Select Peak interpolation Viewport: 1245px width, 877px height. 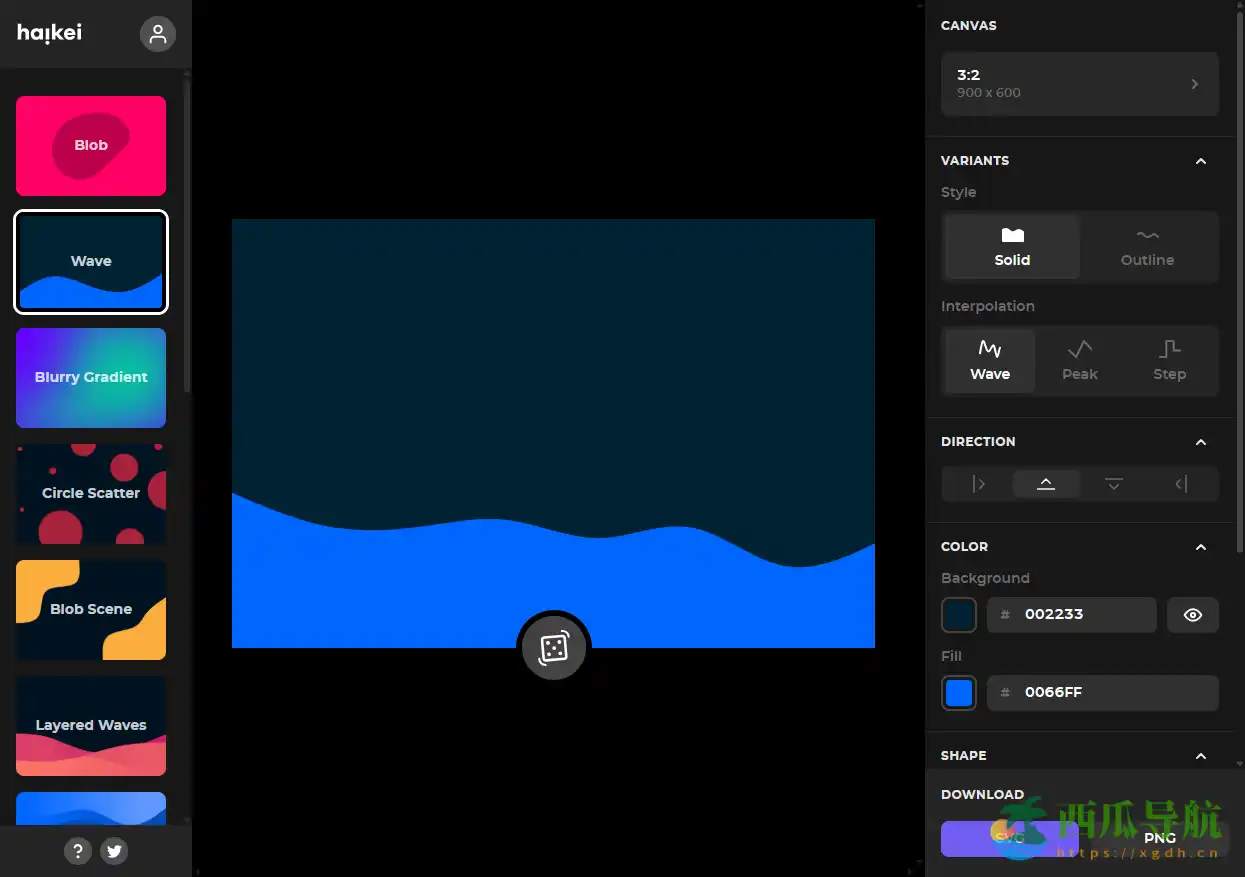tap(1079, 360)
